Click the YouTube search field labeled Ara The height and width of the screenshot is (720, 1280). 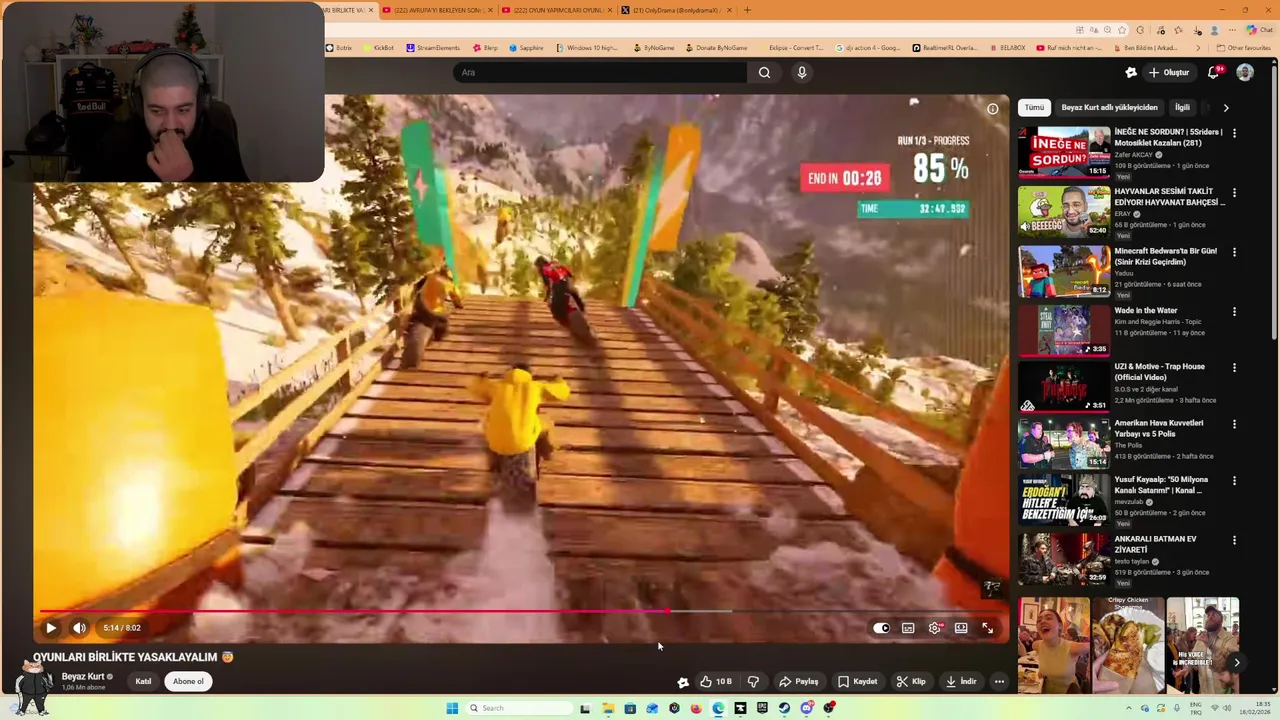click(600, 72)
